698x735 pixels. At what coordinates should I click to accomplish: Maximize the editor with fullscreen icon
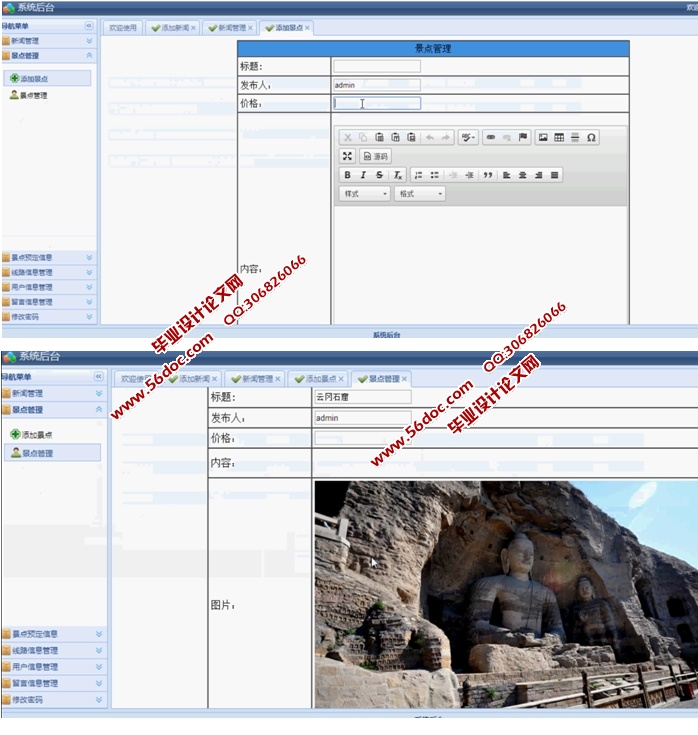(x=347, y=156)
